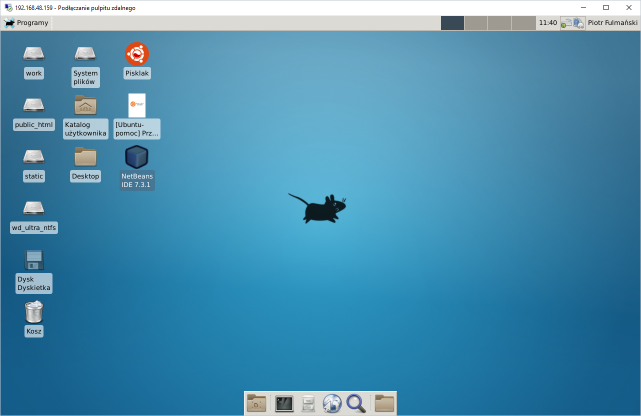Click the 'Katalog użytkownika' label text
The image size is (641, 416).
pyautogui.click(x=85, y=129)
